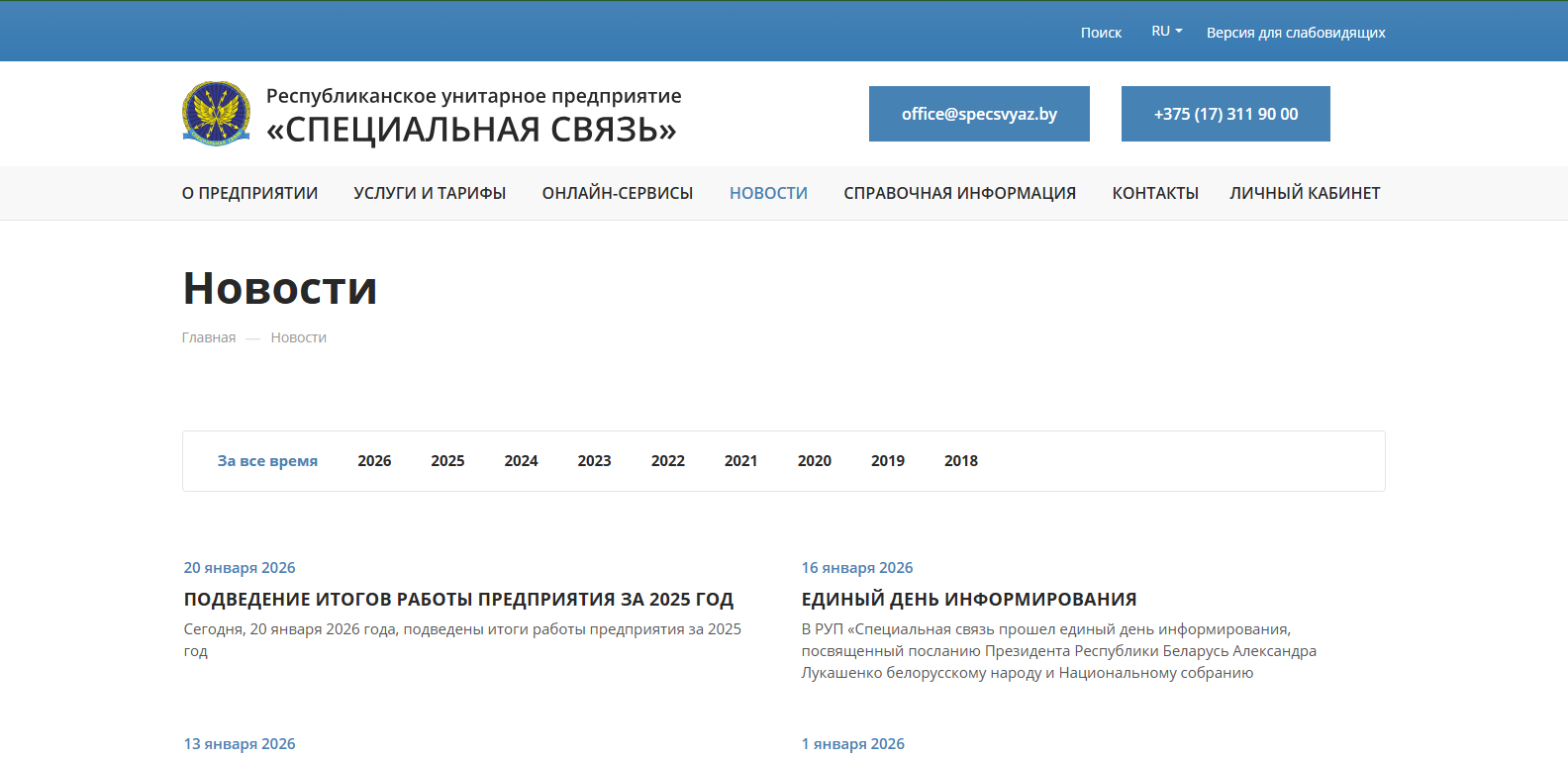Image resolution: width=1568 pixels, height=759 pixels.
Task: Click the +375 (17) 311 90 00 phone button
Action: pos(1225,114)
